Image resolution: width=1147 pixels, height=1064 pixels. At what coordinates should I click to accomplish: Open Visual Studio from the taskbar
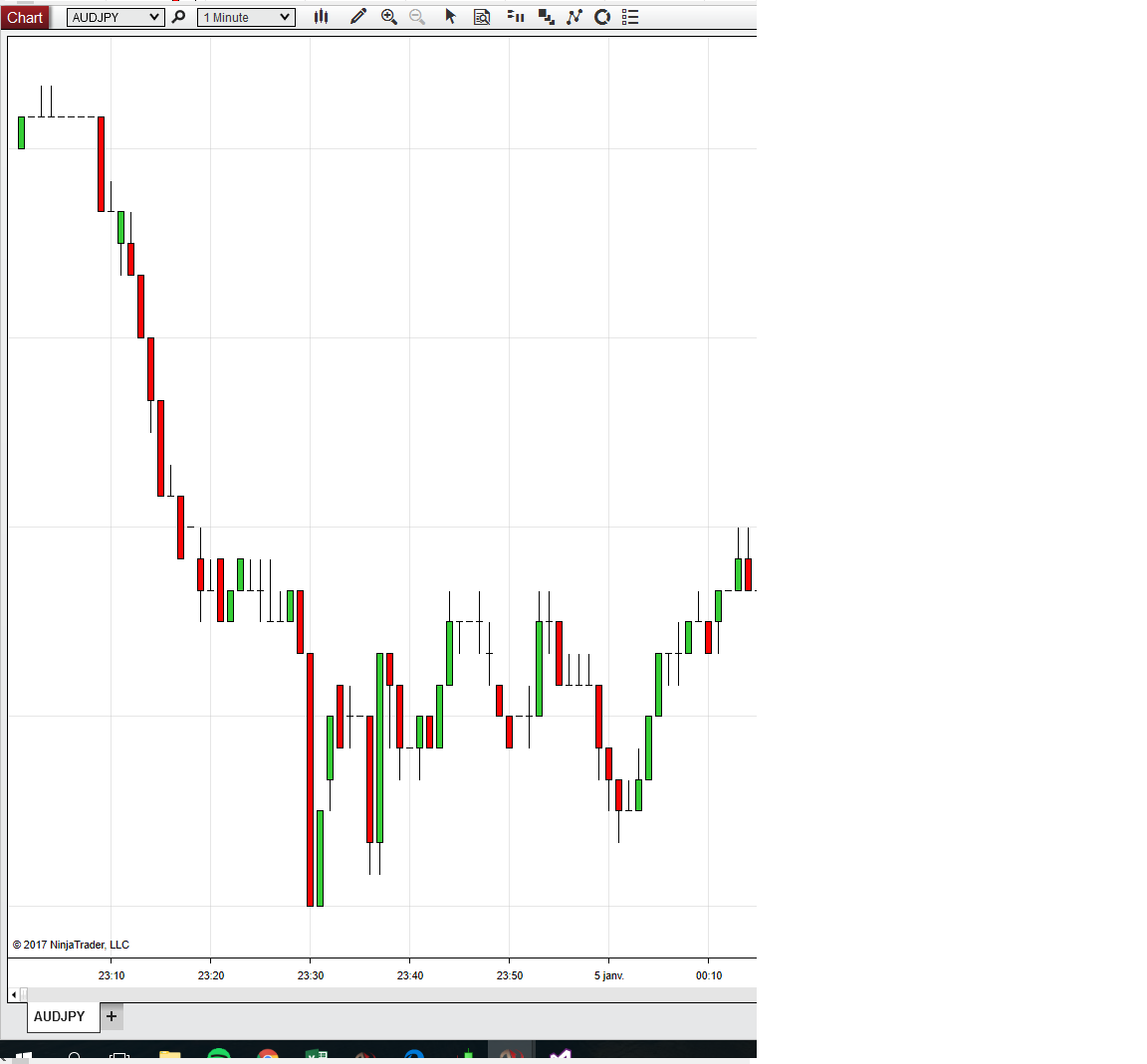561,1055
